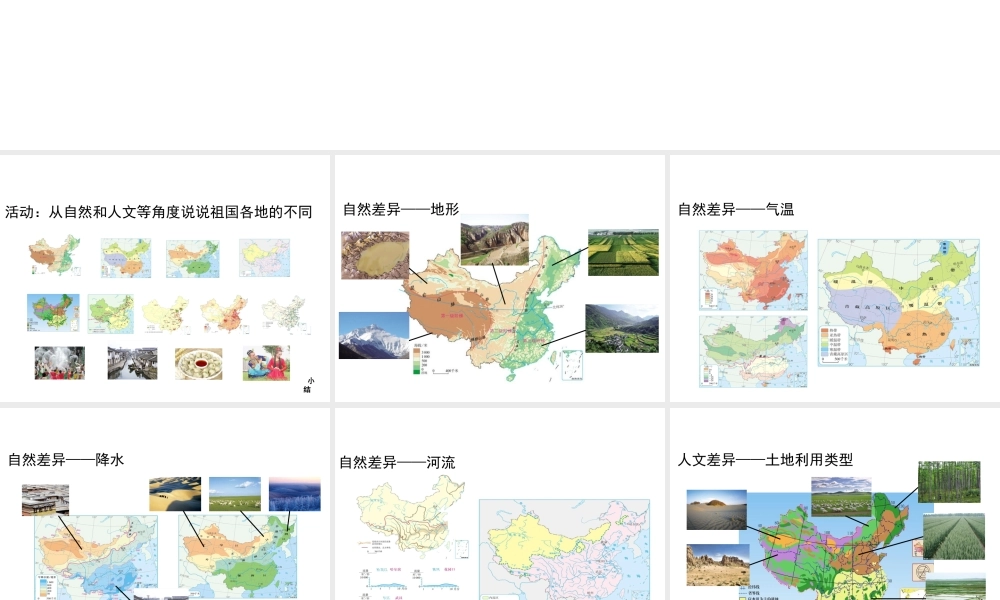Select the title text 自然差异——降水

click(x=66, y=460)
